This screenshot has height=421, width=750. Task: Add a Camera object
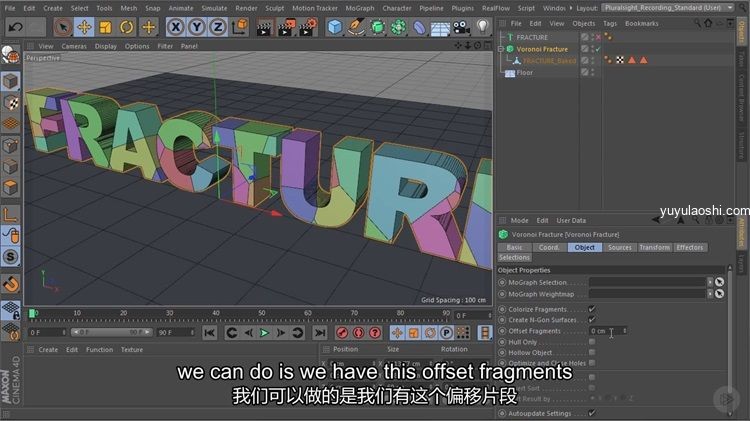(461, 27)
